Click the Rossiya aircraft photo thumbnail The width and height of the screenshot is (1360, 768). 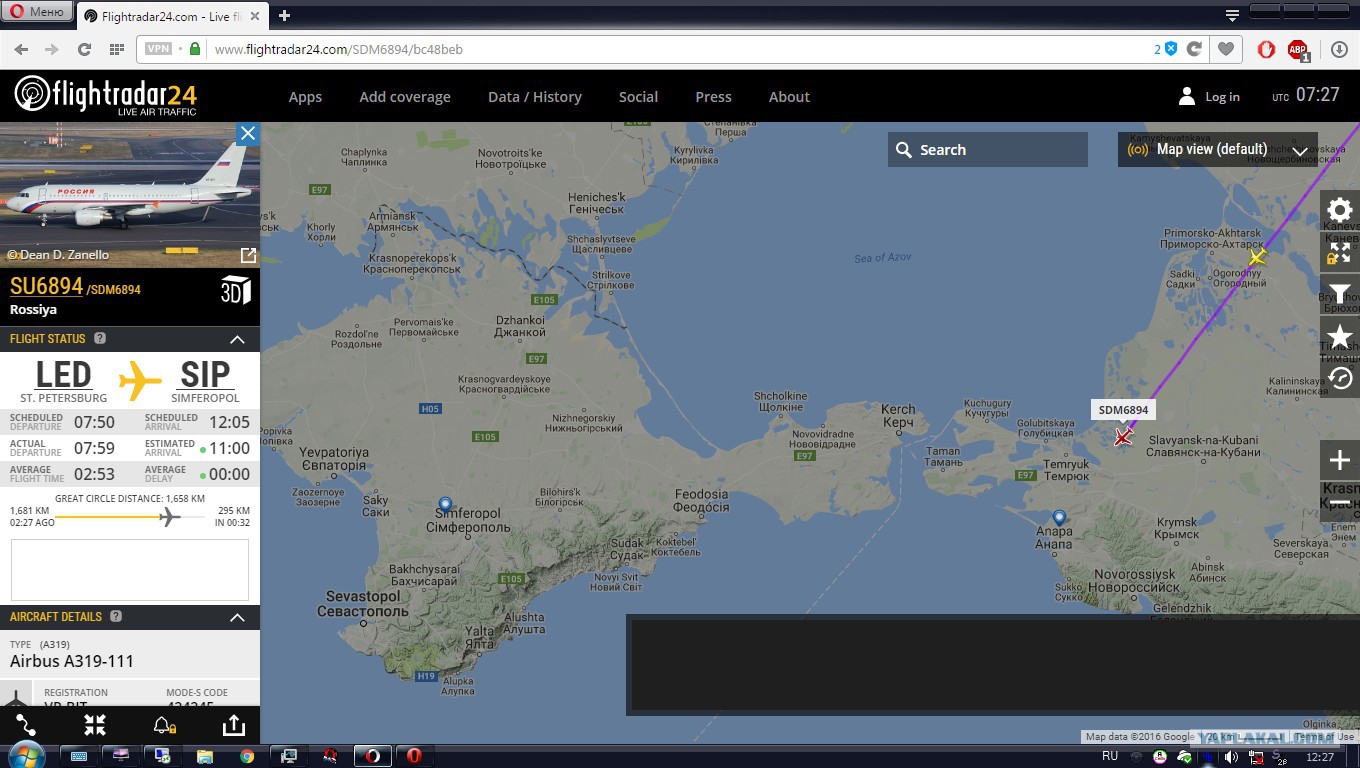(130, 195)
